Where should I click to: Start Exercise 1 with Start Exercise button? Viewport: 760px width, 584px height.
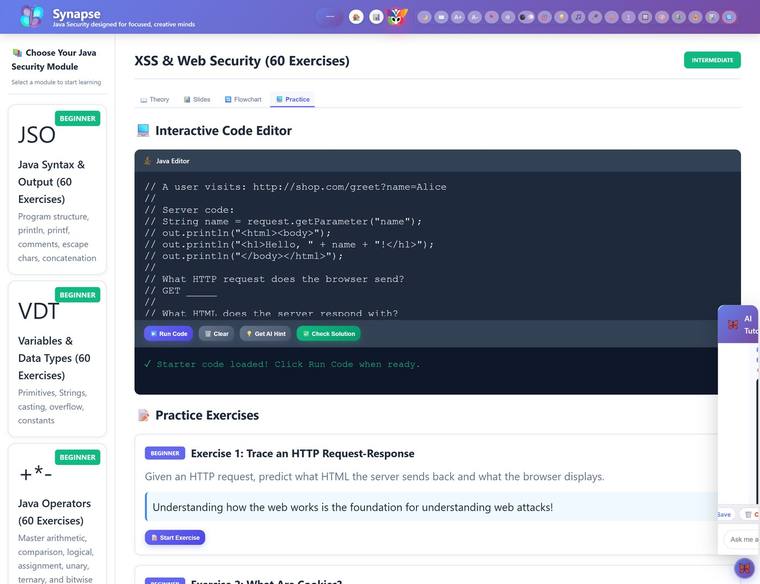[175, 537]
